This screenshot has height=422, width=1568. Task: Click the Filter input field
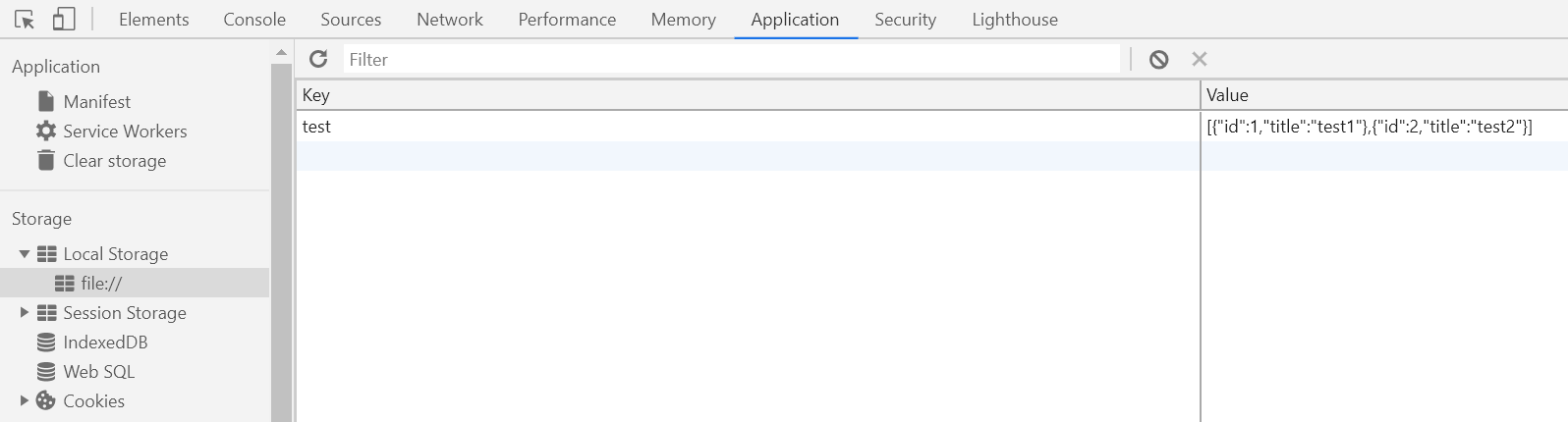731,60
